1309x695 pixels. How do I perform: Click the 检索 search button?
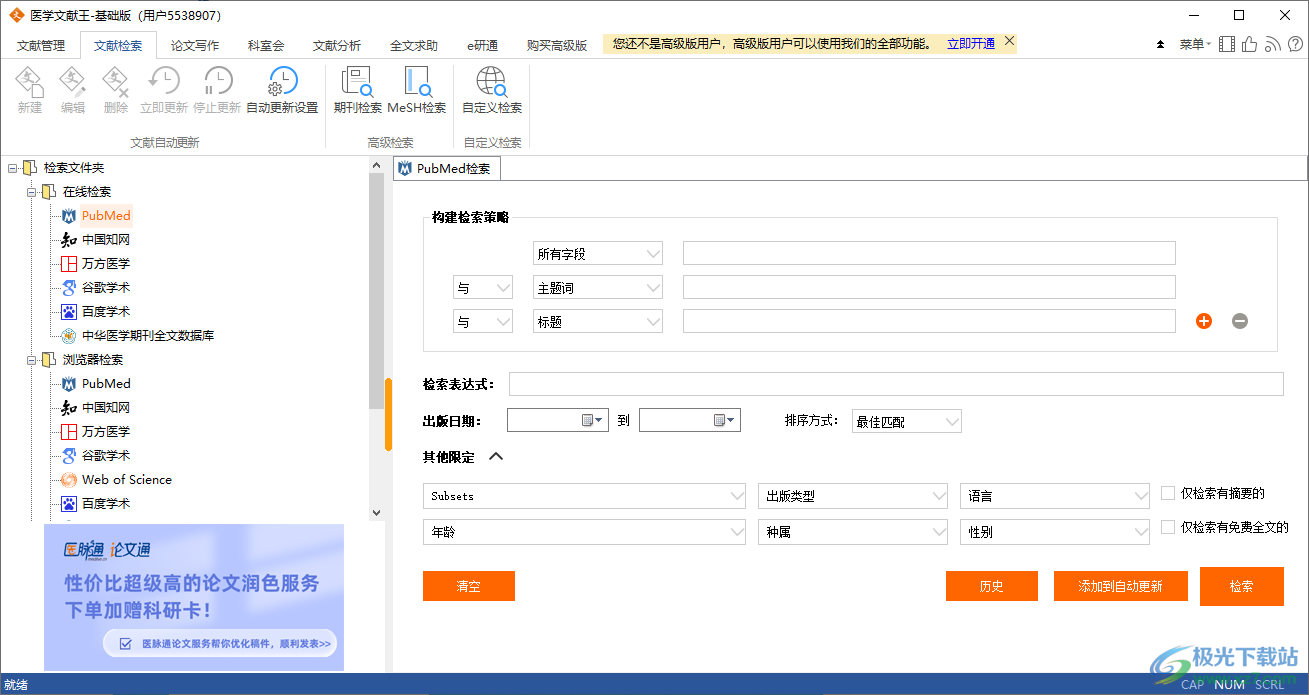[x=1241, y=586]
